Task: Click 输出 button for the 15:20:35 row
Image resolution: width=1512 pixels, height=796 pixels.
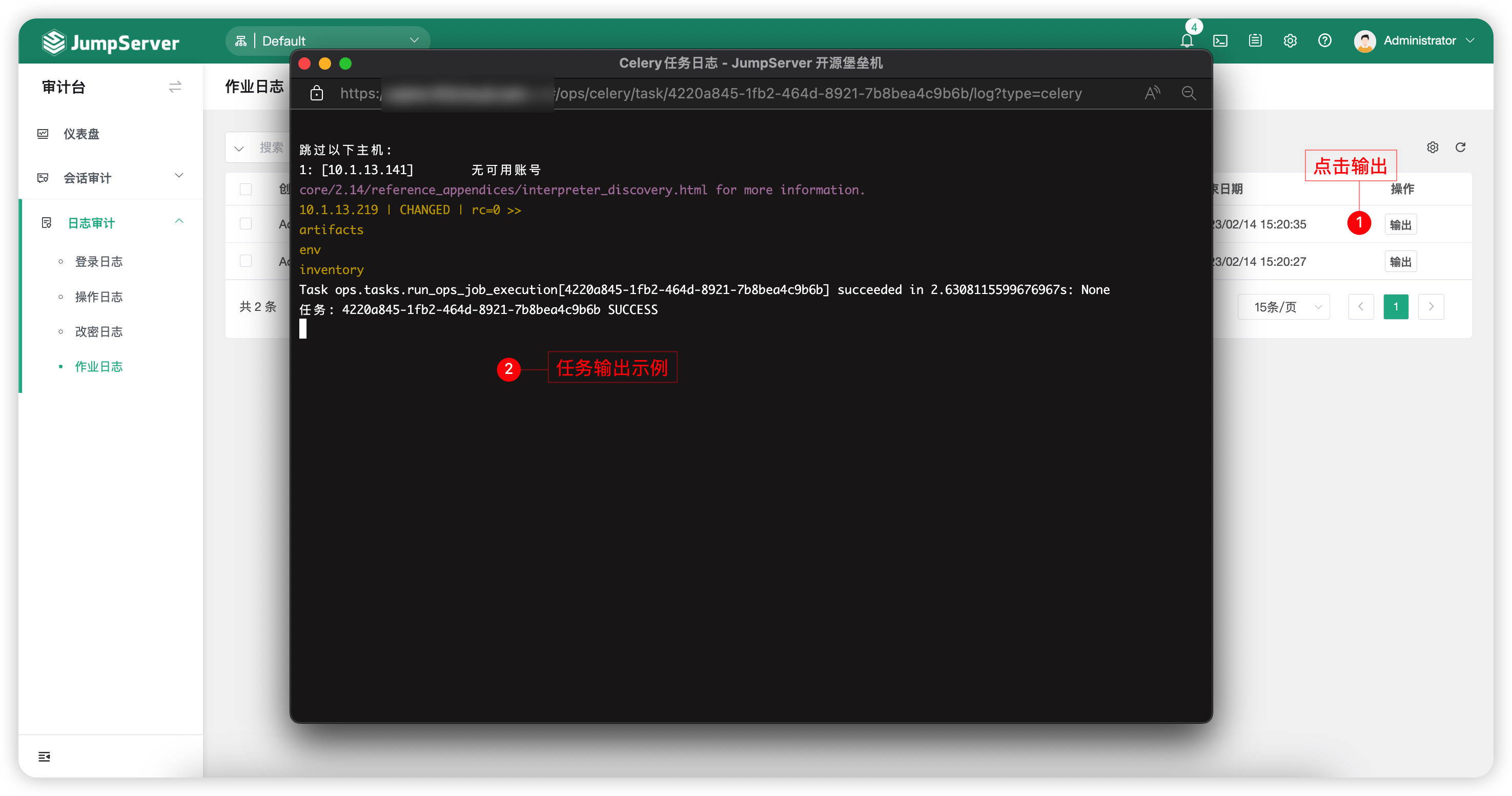Action: click(x=1400, y=224)
